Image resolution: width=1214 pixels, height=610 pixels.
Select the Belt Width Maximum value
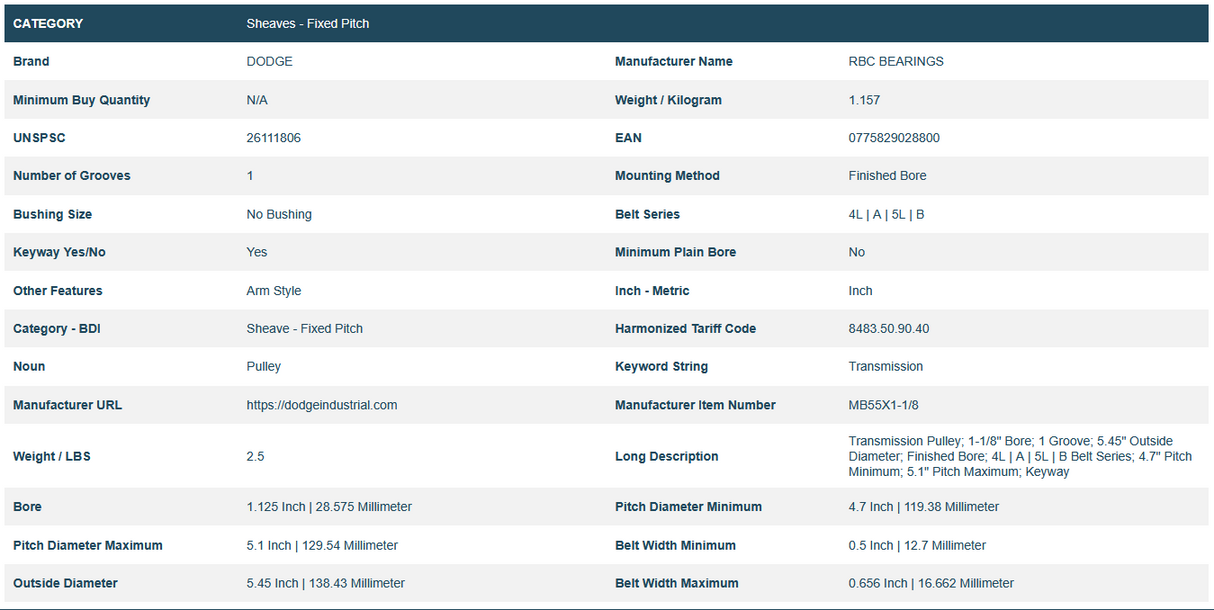[930, 583]
